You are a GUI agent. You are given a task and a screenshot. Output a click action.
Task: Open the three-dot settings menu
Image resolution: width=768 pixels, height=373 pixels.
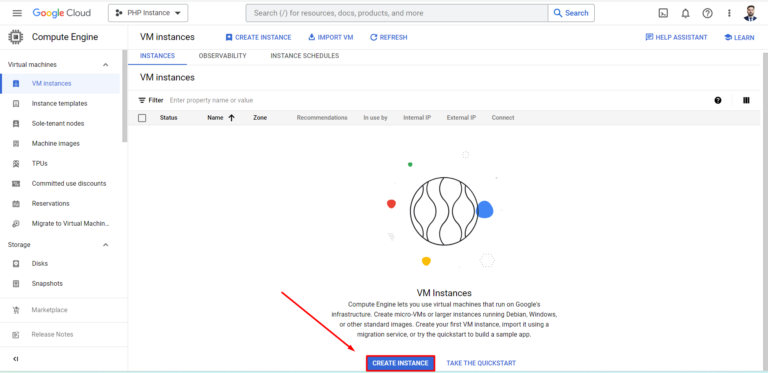pos(729,13)
